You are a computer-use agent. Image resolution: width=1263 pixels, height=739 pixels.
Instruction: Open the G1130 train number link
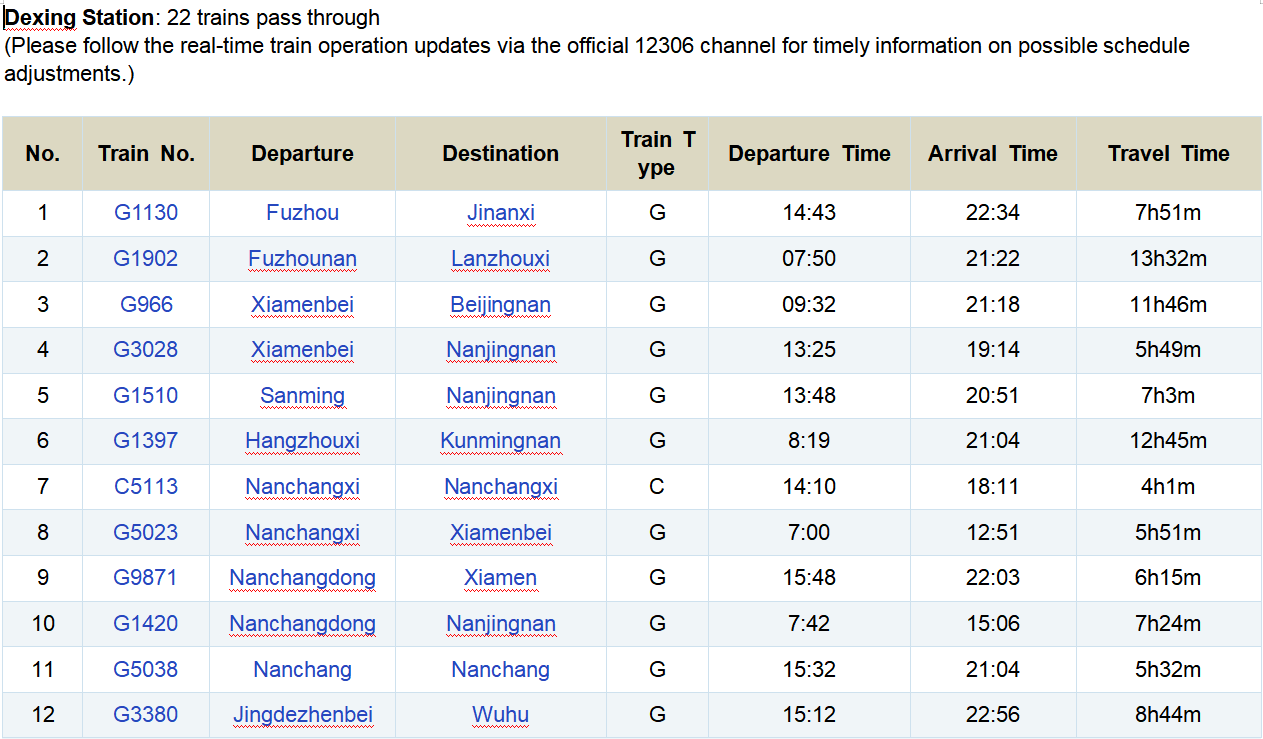pyautogui.click(x=145, y=213)
